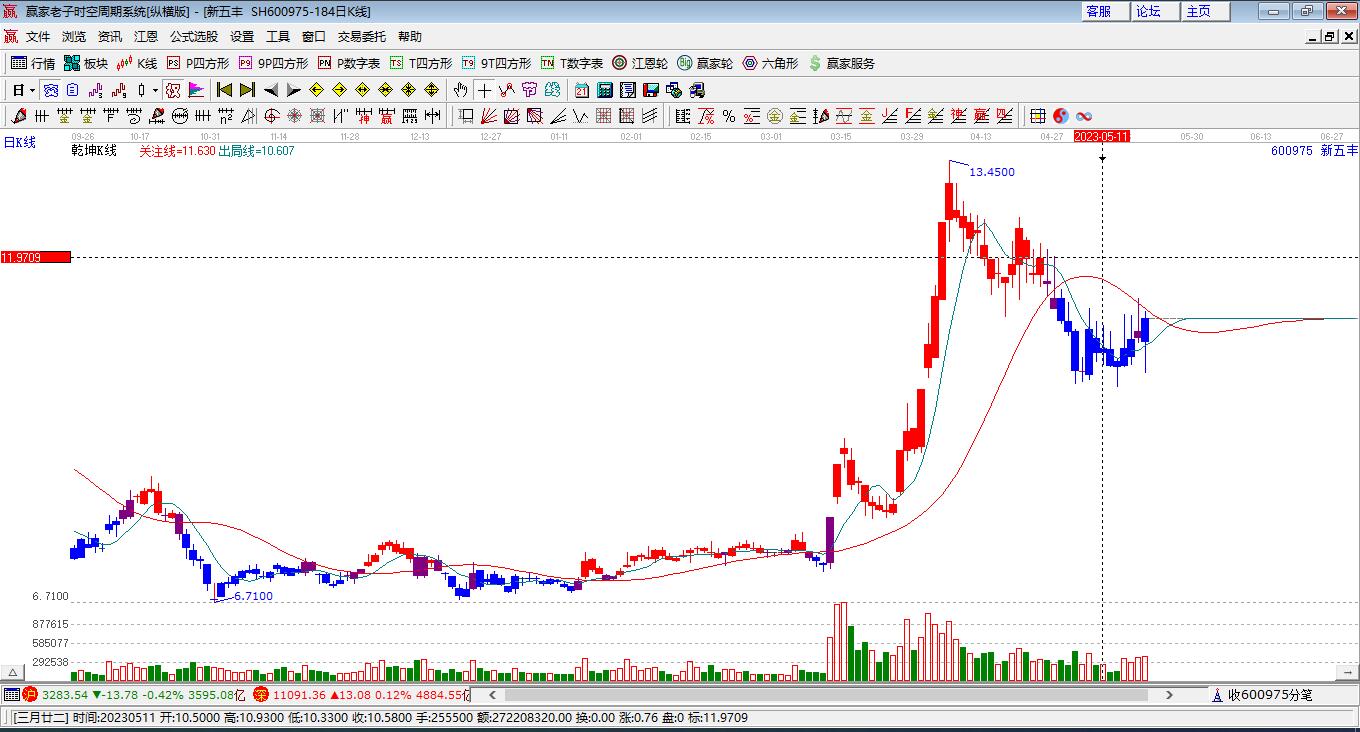Image resolution: width=1360 pixels, height=732 pixels.
Task: Open the P四方形 tool
Action: tap(198, 63)
